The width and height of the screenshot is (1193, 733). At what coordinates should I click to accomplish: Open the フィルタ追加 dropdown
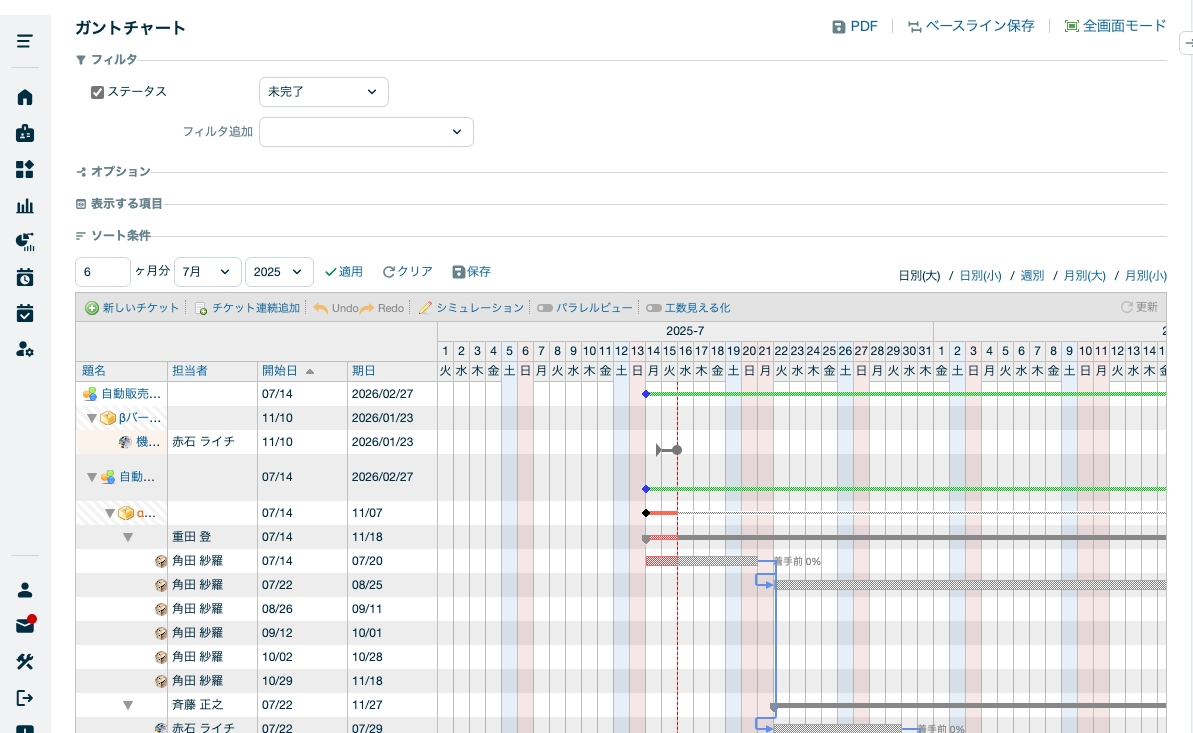366,132
